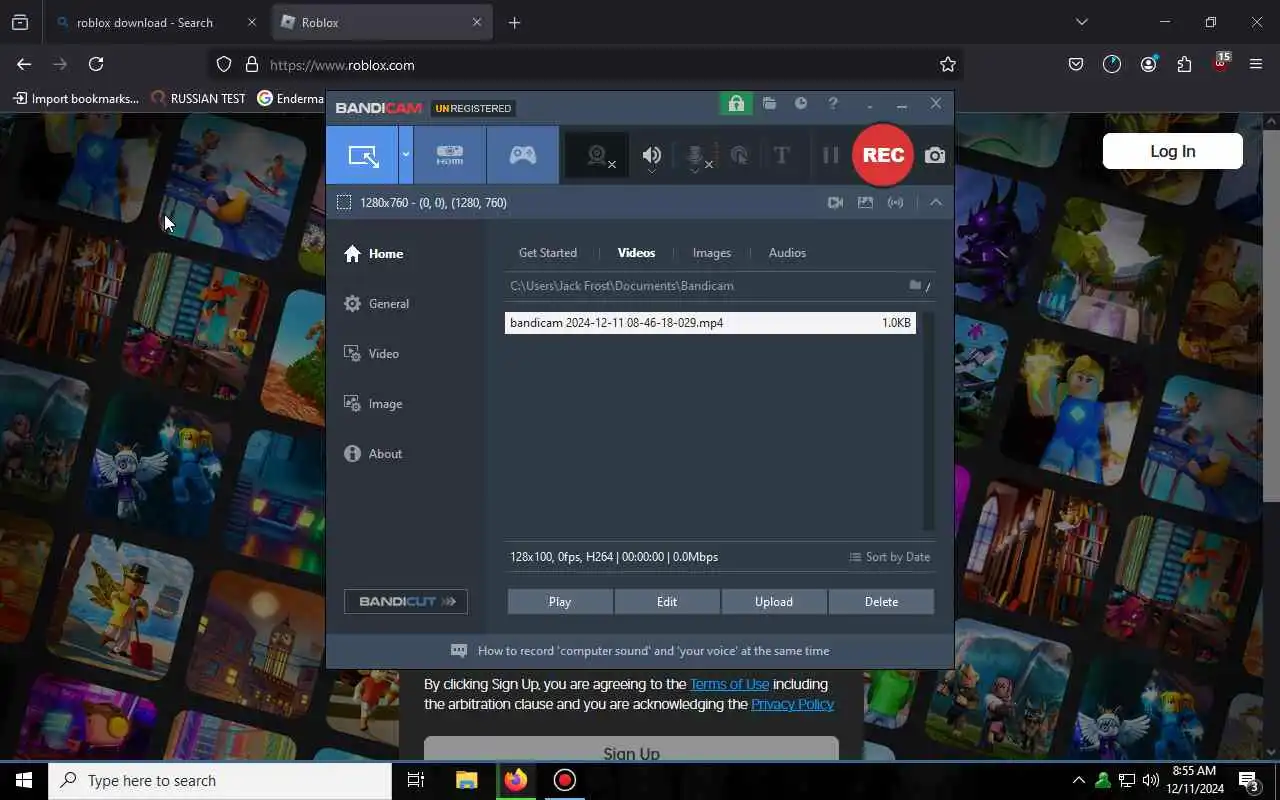
Task: Collapse the Bandicam panel with chevron
Action: tap(936, 202)
